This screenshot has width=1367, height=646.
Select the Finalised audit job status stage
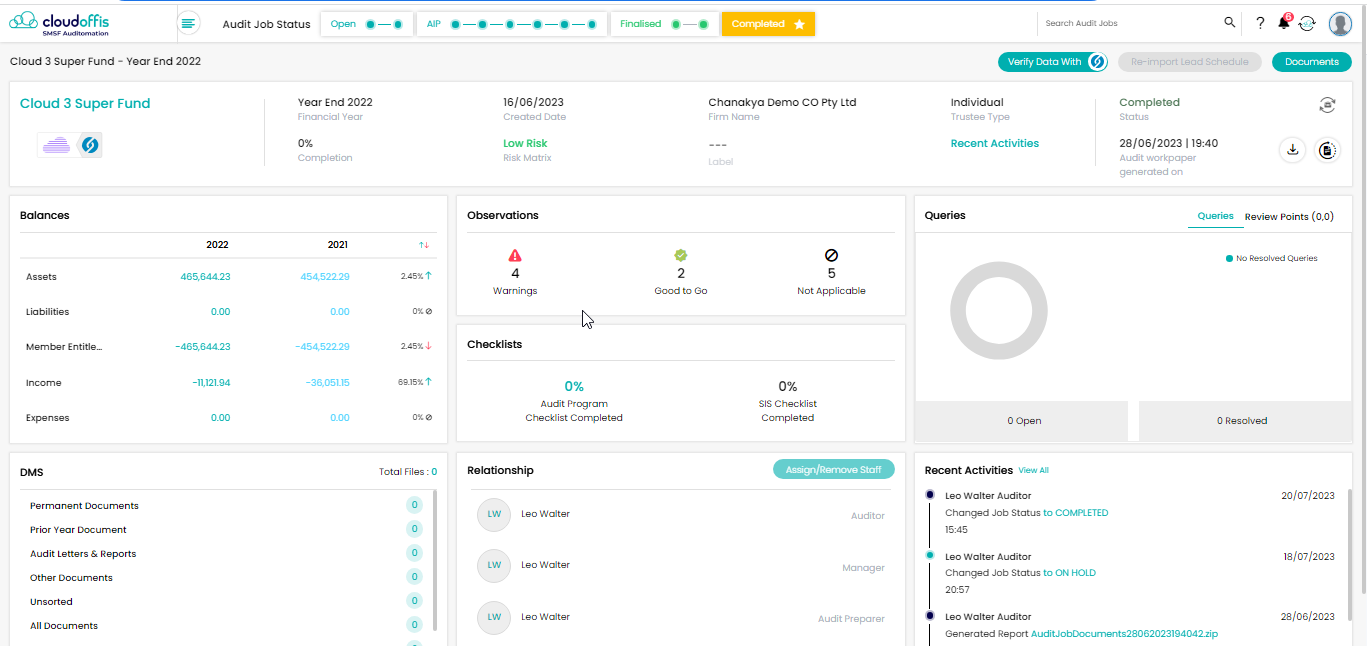(663, 24)
